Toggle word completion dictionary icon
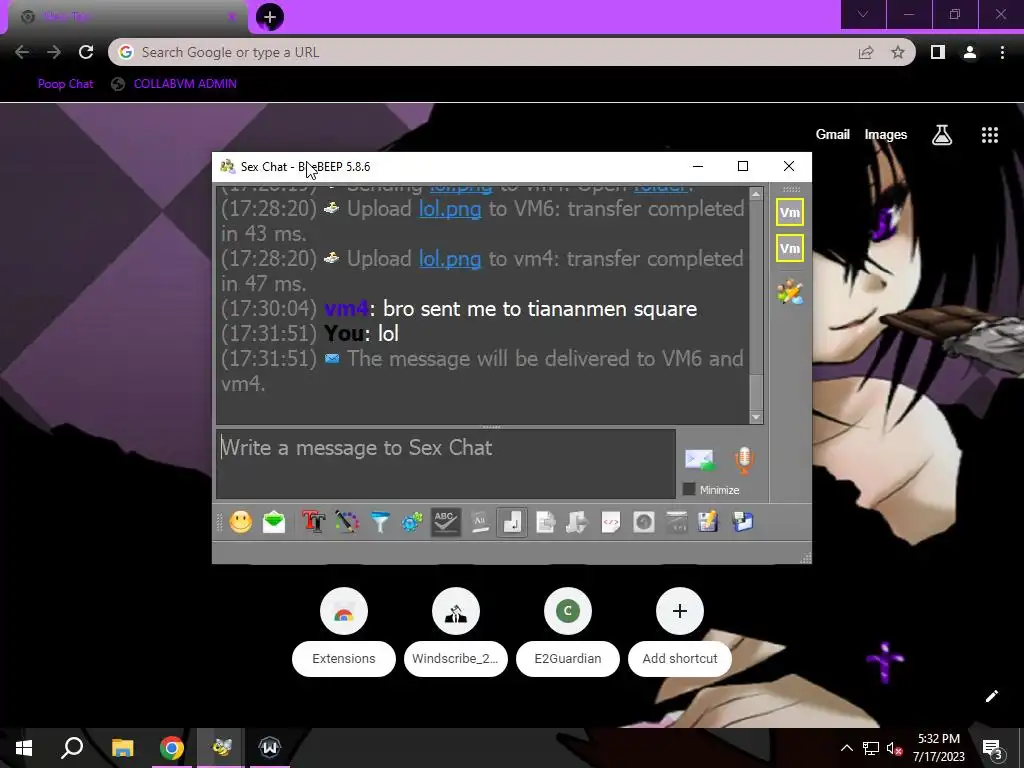 480,522
